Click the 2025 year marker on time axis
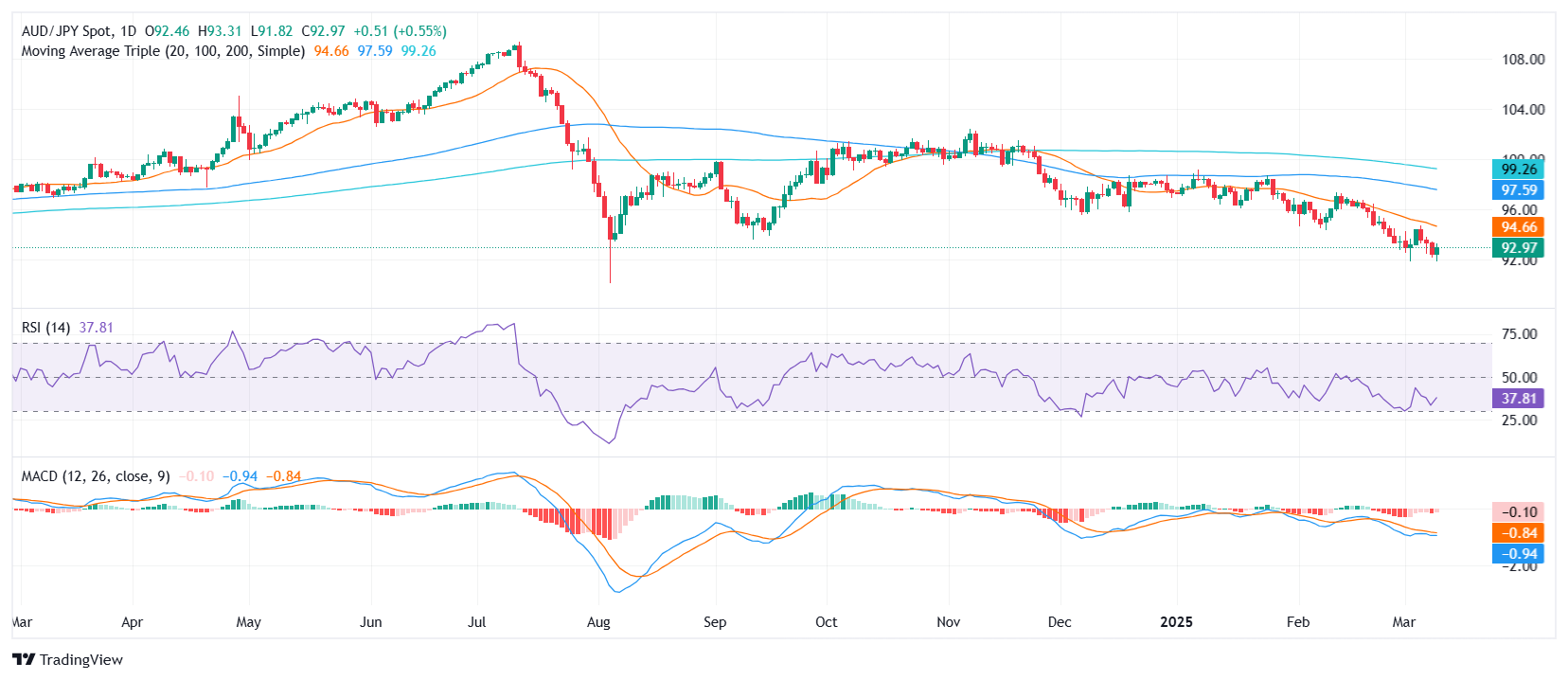This screenshot has height=680, width=1568. (x=1176, y=622)
